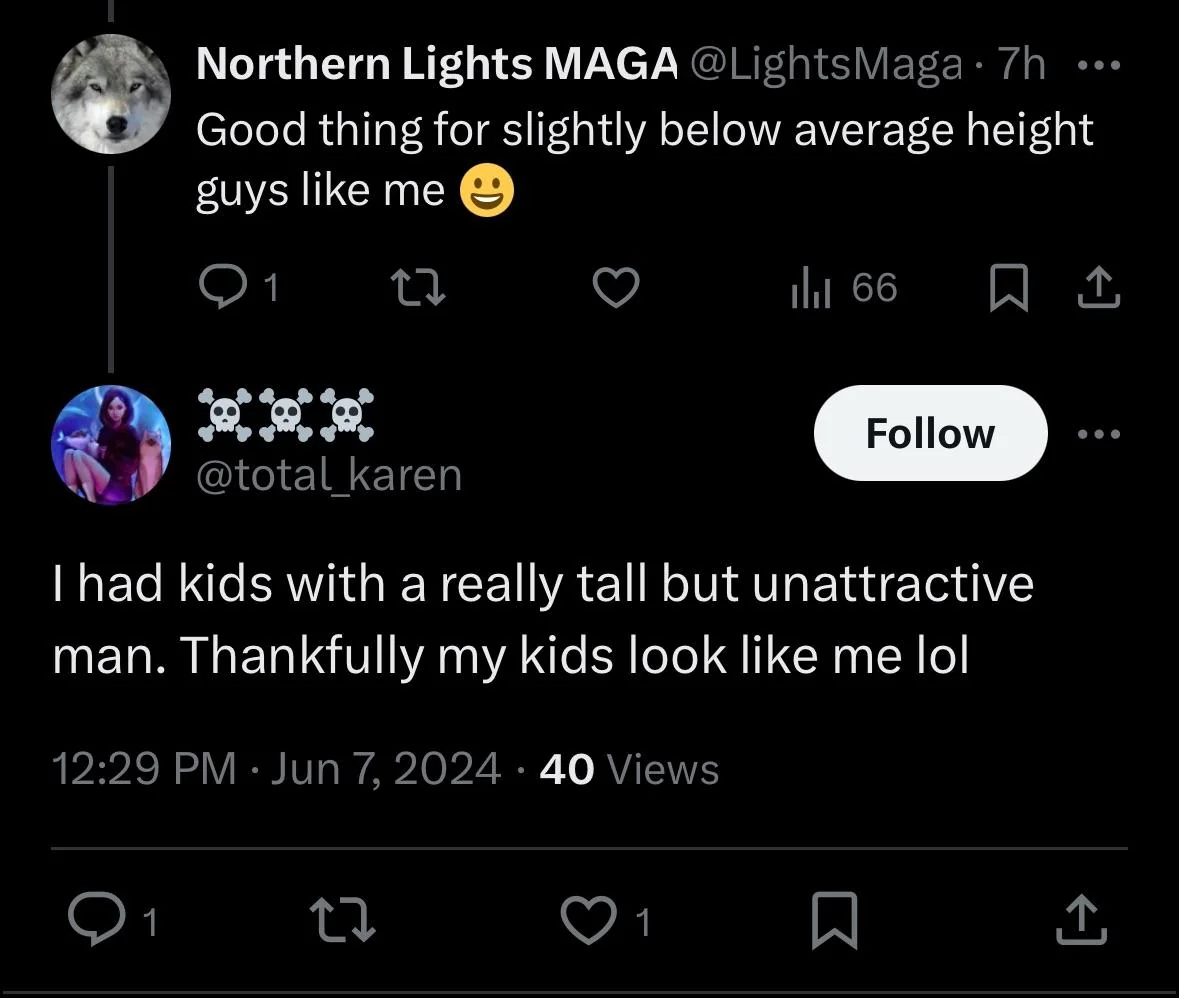Share the @total_karen tweet
Viewport: 1179px width, 998px height.
[x=1081, y=919]
